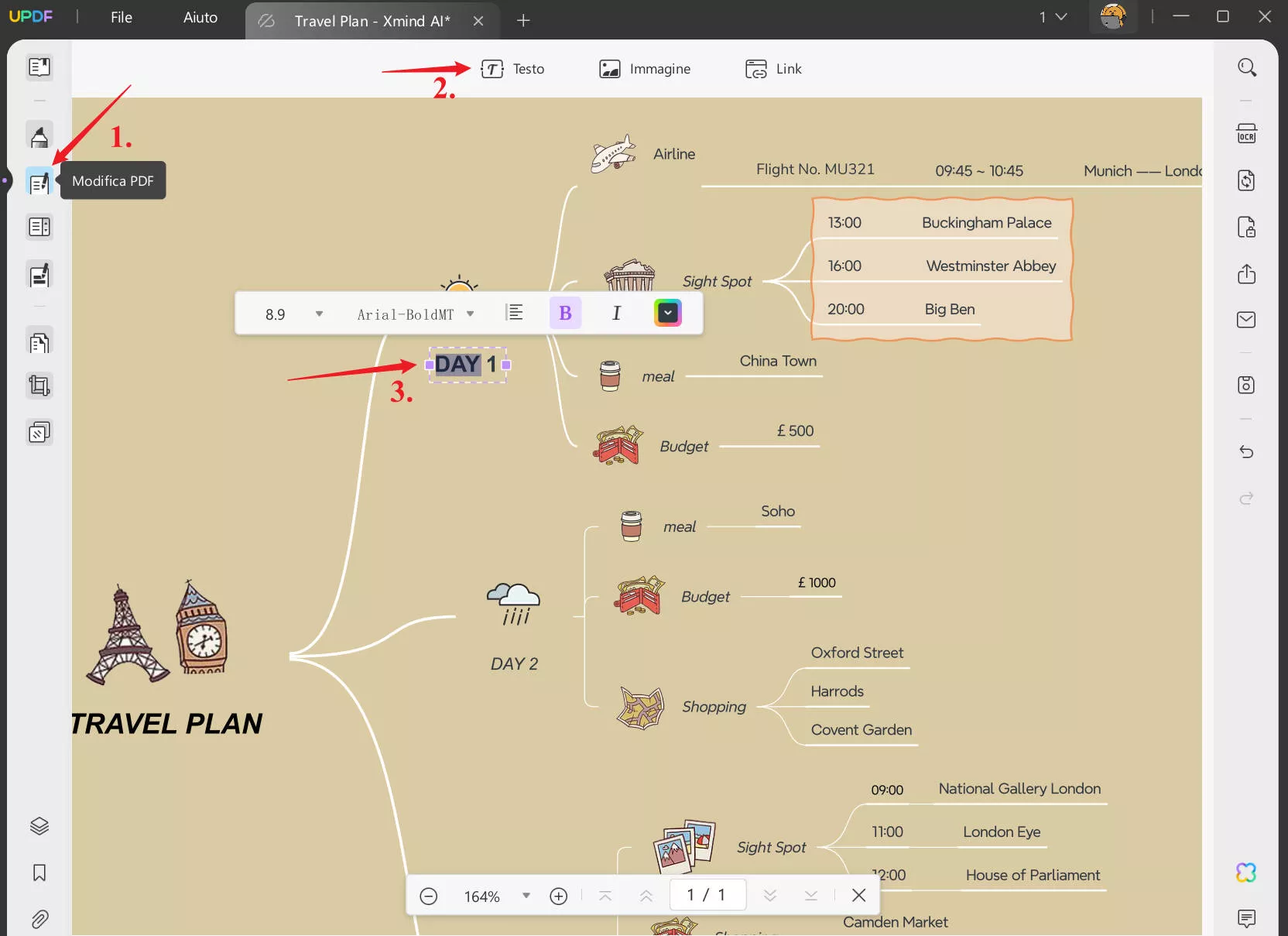The width and height of the screenshot is (1288, 936).
Task: Click the Eiffel Tower and Big Ben image
Action: pos(157,633)
